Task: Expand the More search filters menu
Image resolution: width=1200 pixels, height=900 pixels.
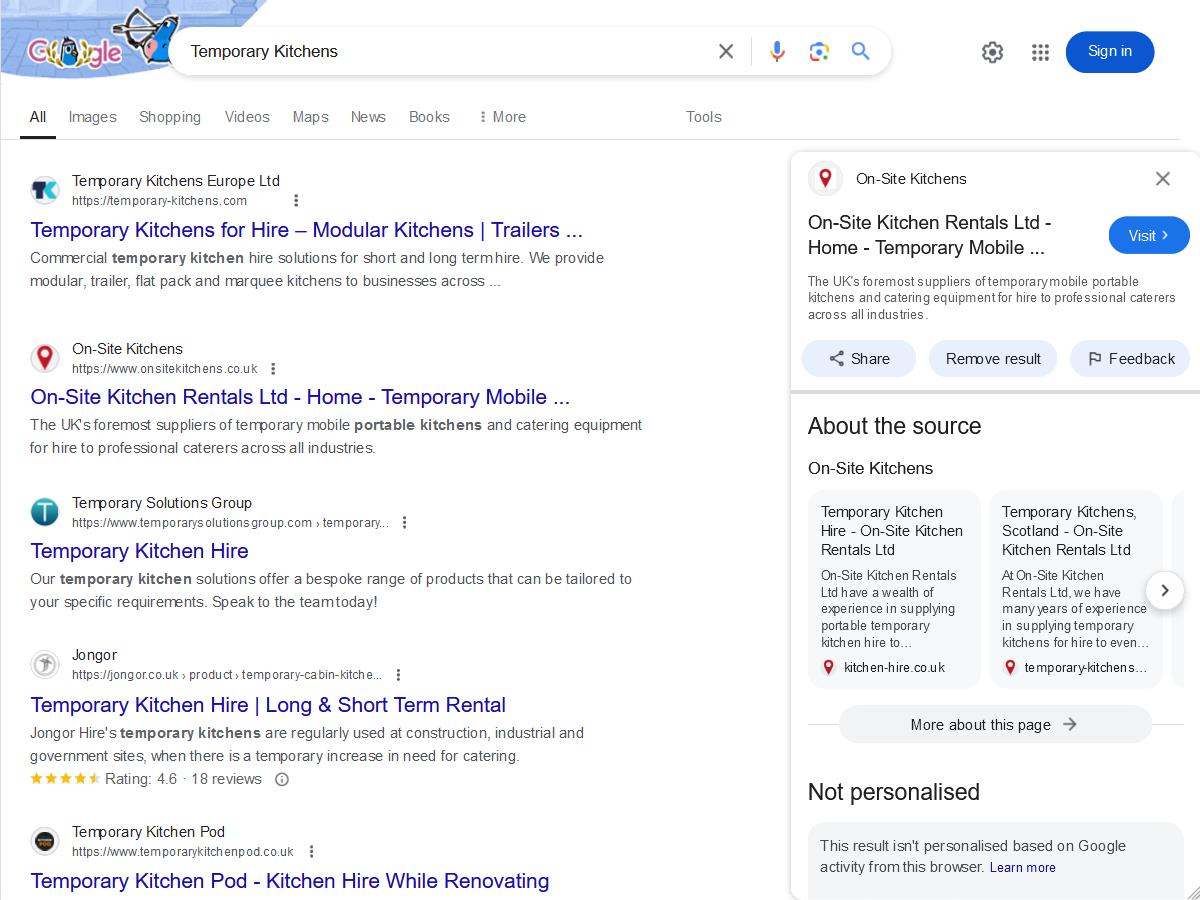Action: click(502, 117)
